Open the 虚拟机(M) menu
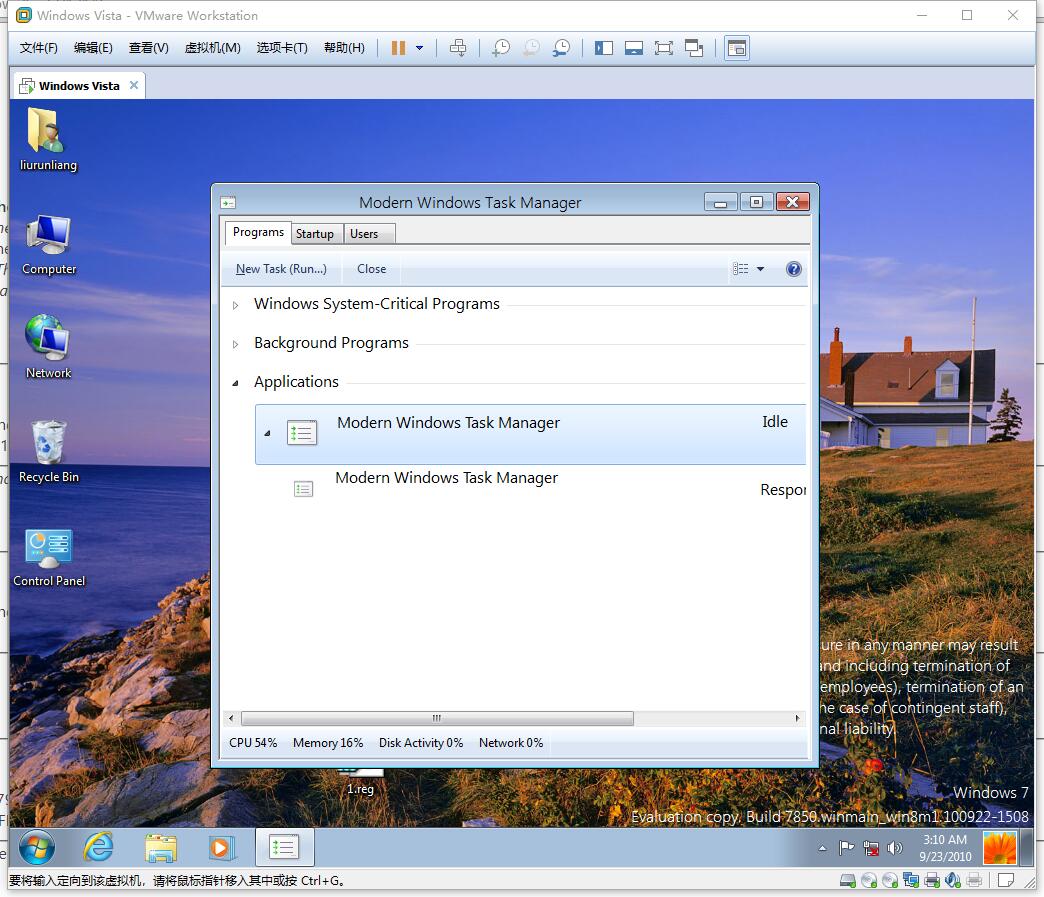 (x=212, y=48)
